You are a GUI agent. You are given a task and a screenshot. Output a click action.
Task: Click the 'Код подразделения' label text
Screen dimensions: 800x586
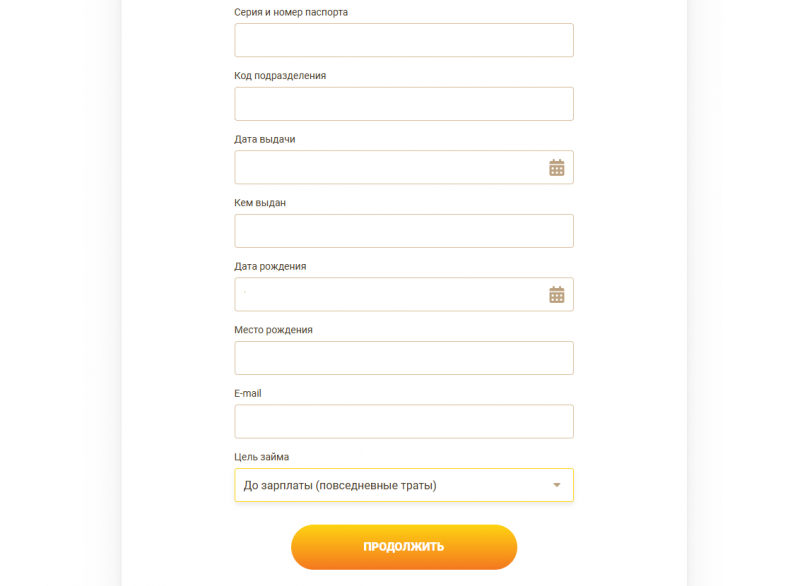[x=280, y=76]
